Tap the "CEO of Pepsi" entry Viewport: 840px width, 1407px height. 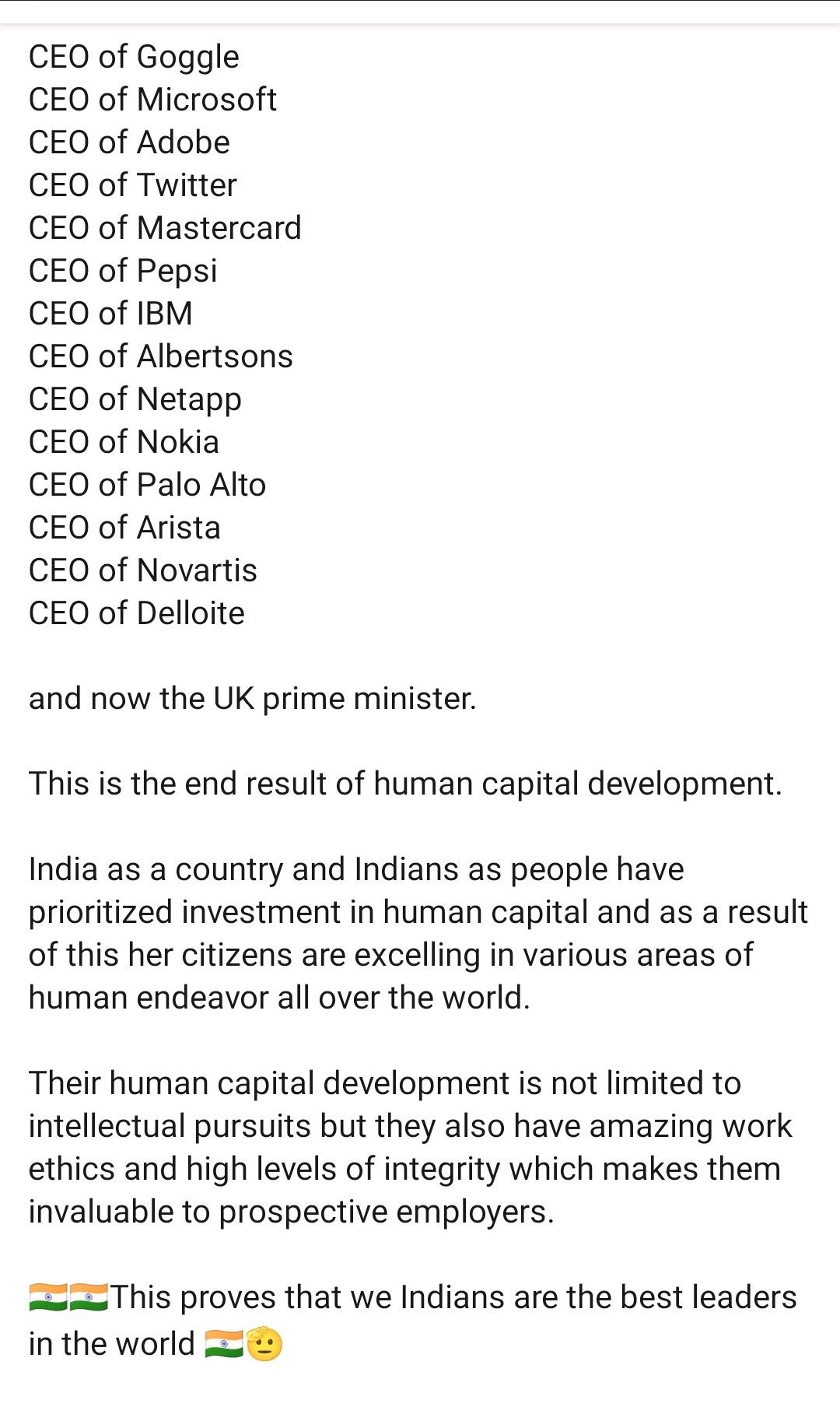click(123, 271)
